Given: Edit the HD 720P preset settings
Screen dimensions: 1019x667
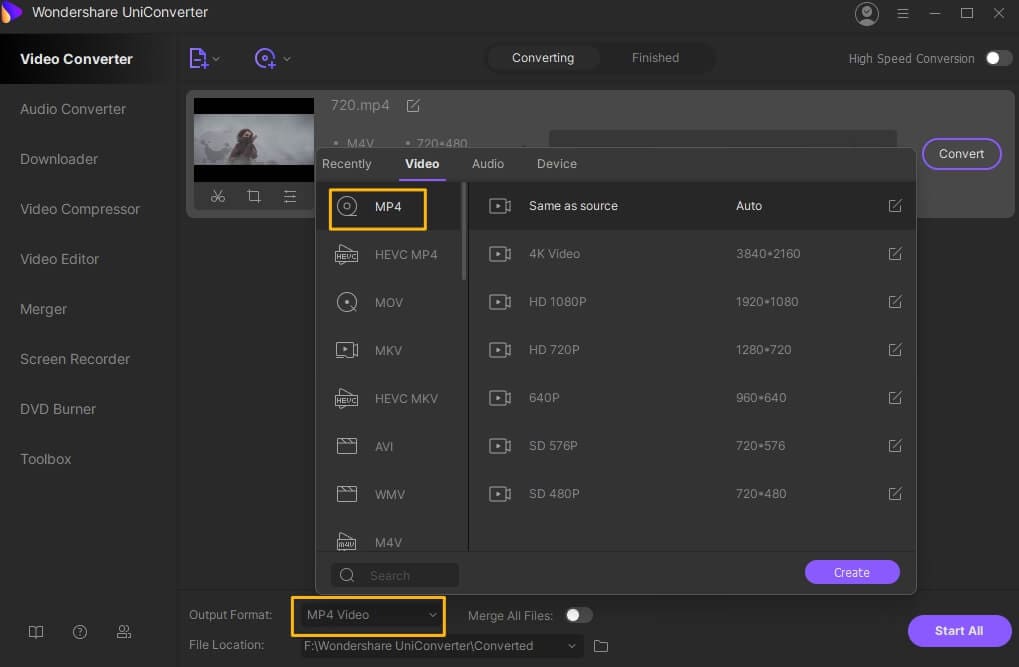Looking at the screenshot, I should (x=895, y=350).
